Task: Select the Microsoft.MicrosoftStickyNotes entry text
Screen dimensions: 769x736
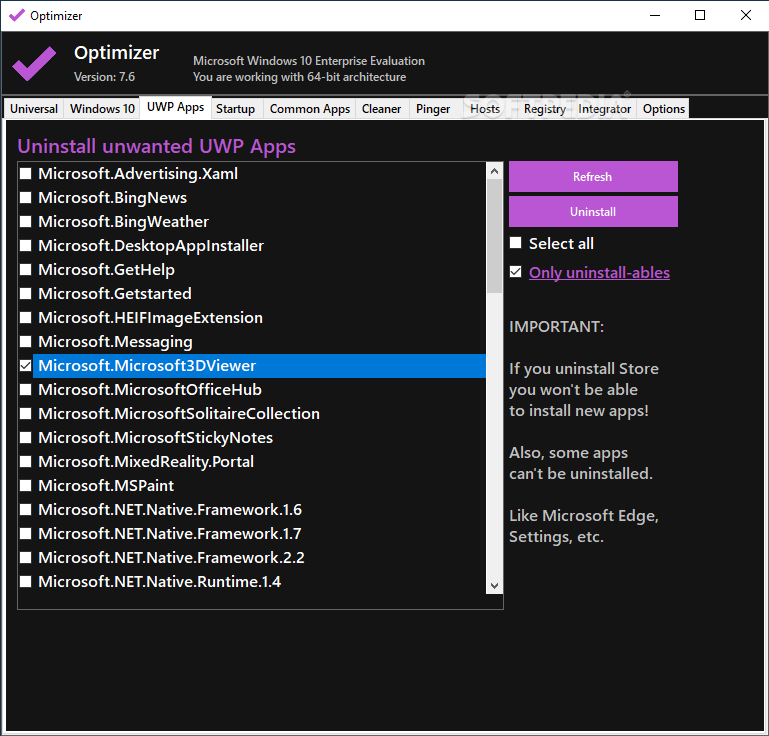Action: 155,438
